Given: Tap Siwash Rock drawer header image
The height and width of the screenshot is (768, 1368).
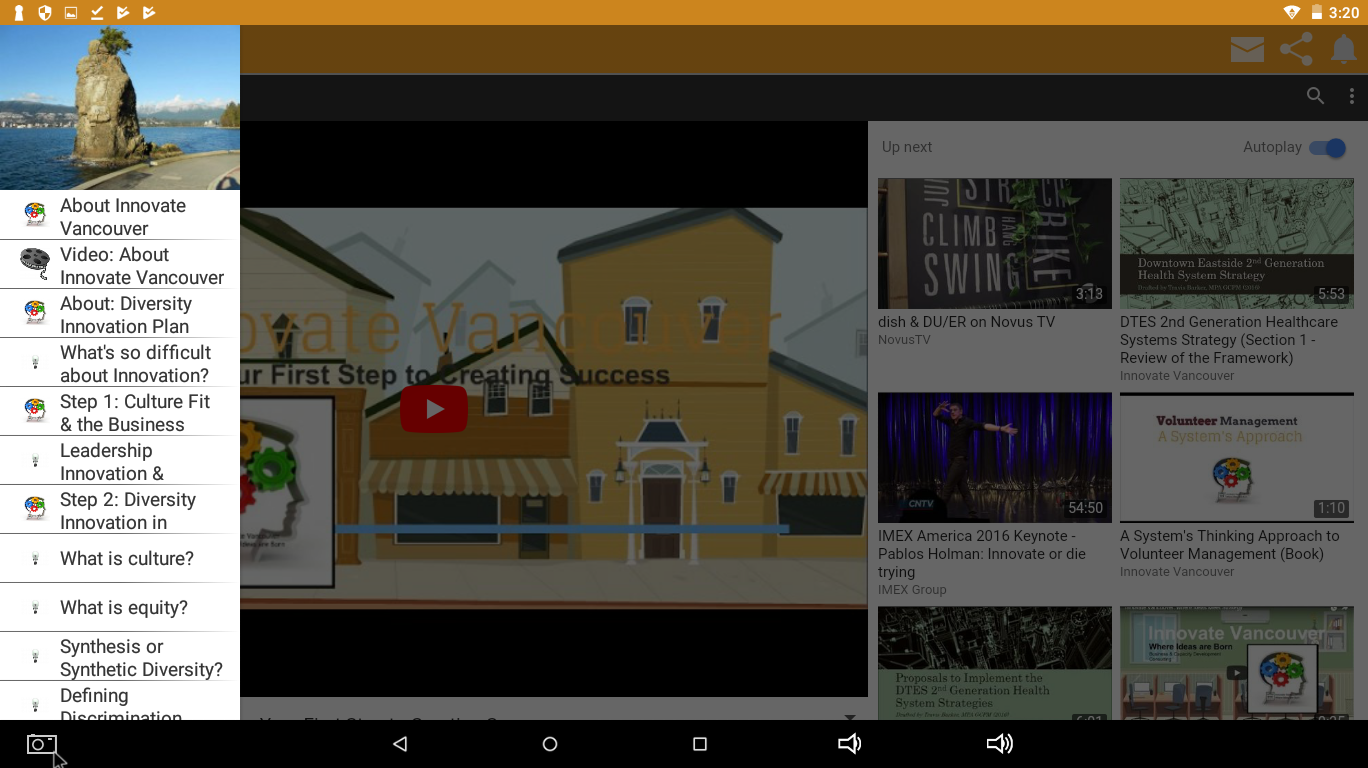Looking at the screenshot, I should (120, 107).
